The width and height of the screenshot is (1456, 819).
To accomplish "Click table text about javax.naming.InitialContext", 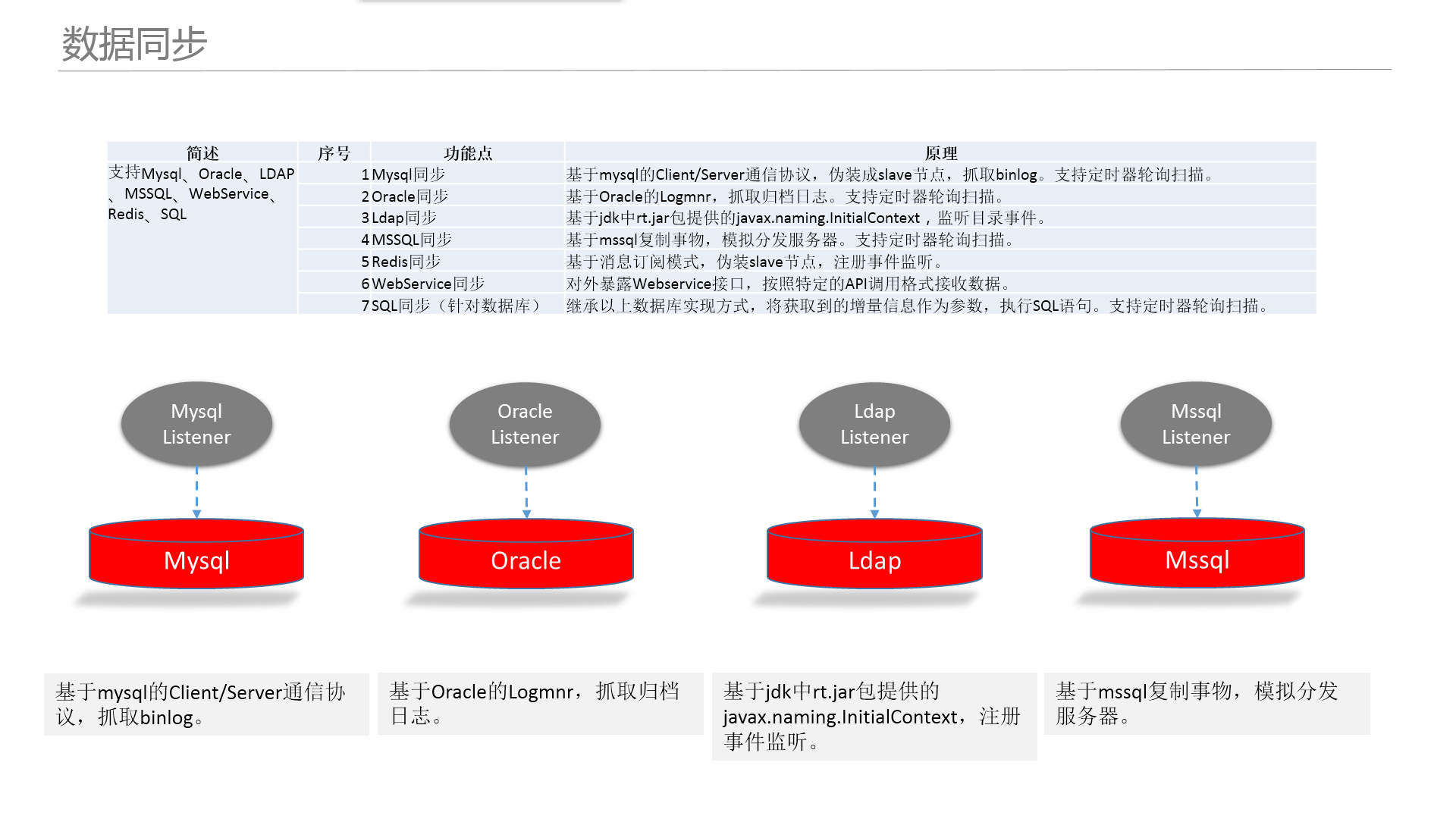I will (808, 218).
